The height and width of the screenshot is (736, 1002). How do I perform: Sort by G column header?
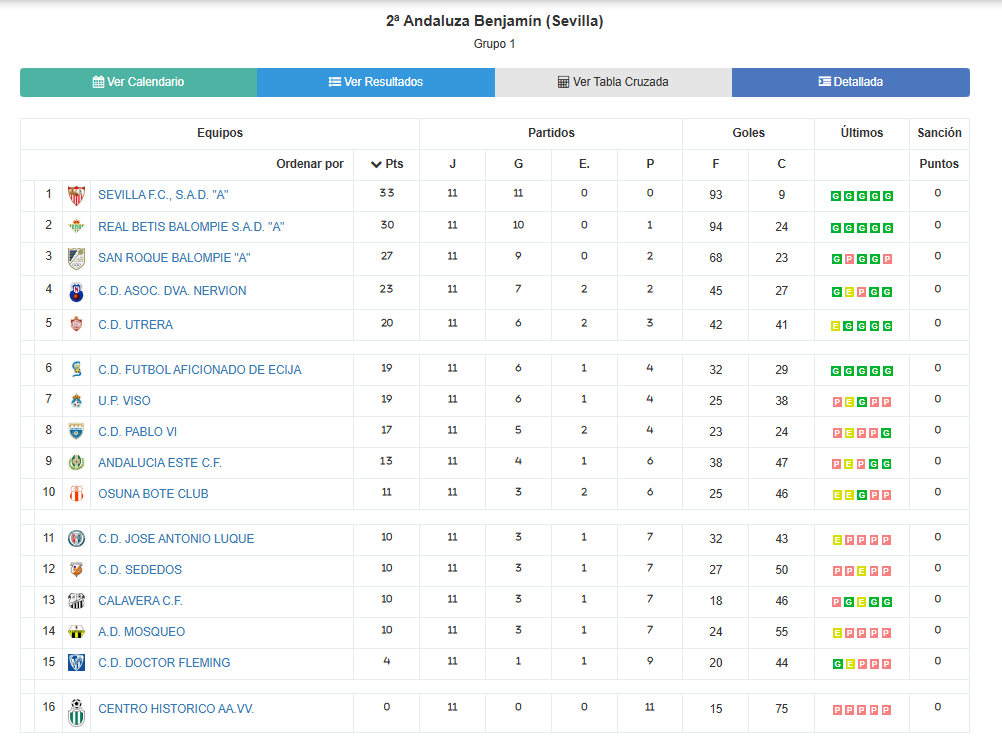pyautogui.click(x=518, y=164)
